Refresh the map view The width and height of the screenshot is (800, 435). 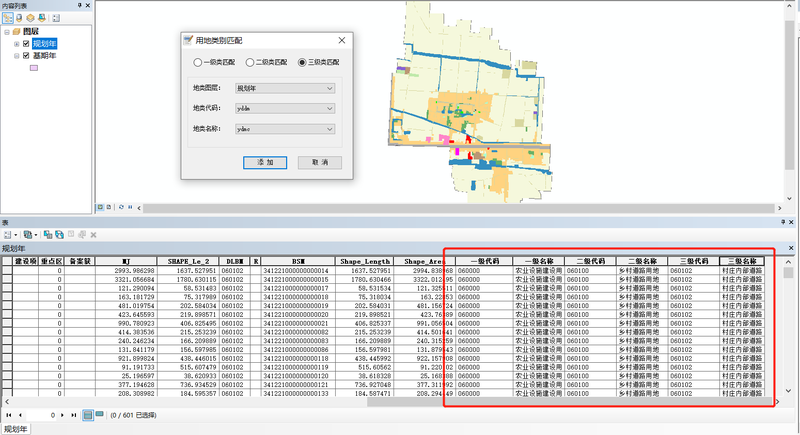click(x=121, y=207)
